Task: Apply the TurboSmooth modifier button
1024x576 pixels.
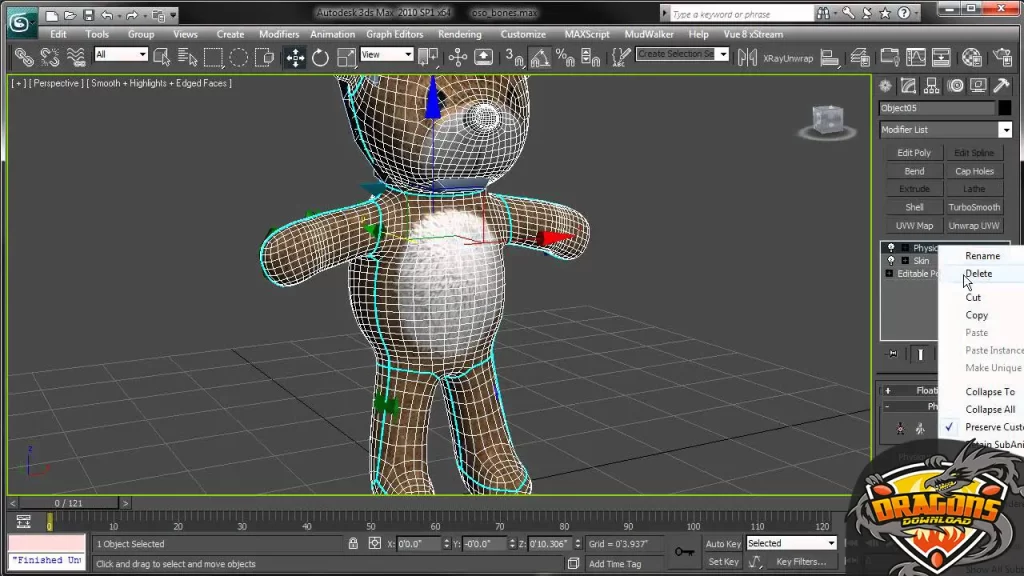Action: [x=973, y=207]
